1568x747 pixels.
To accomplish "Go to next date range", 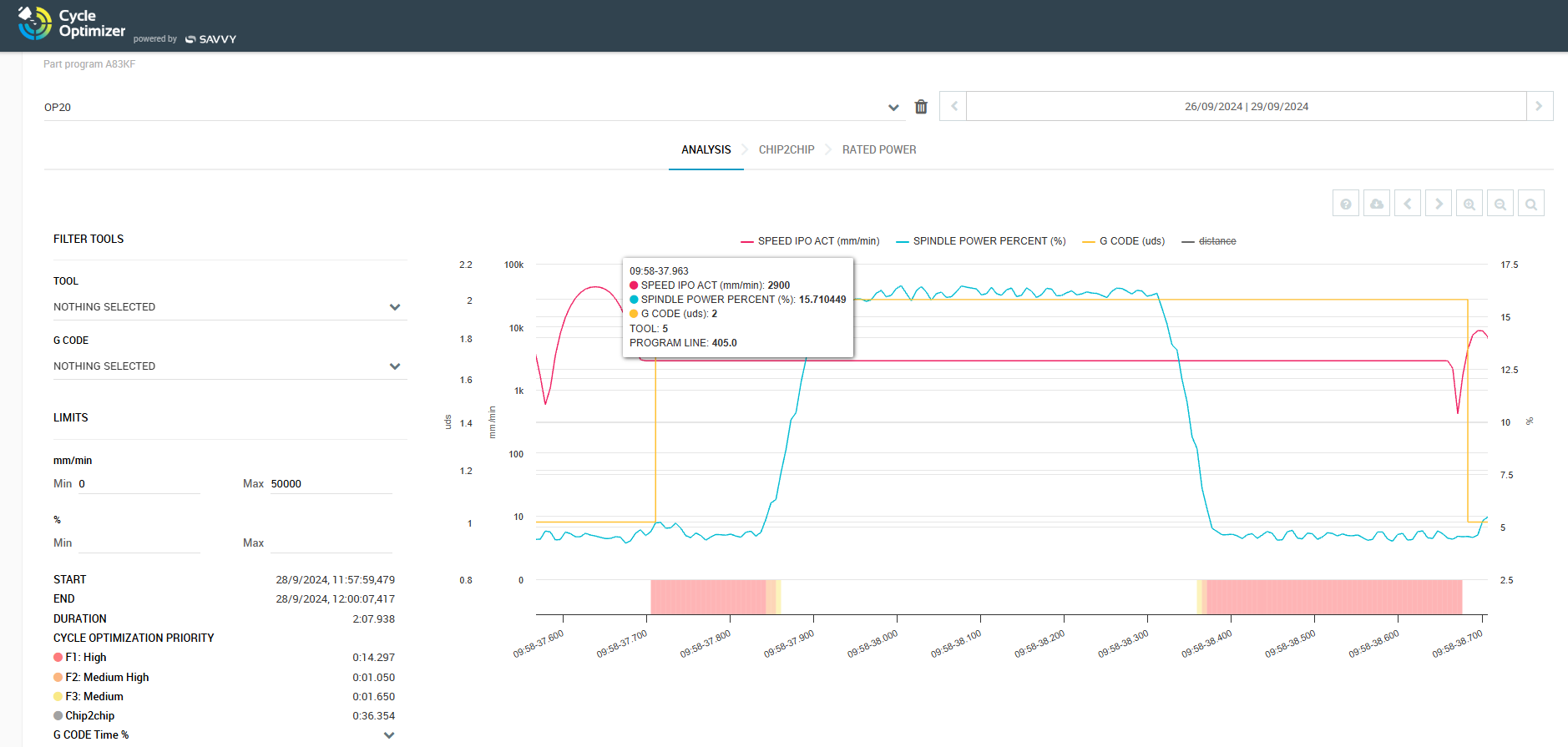I will [1539, 107].
